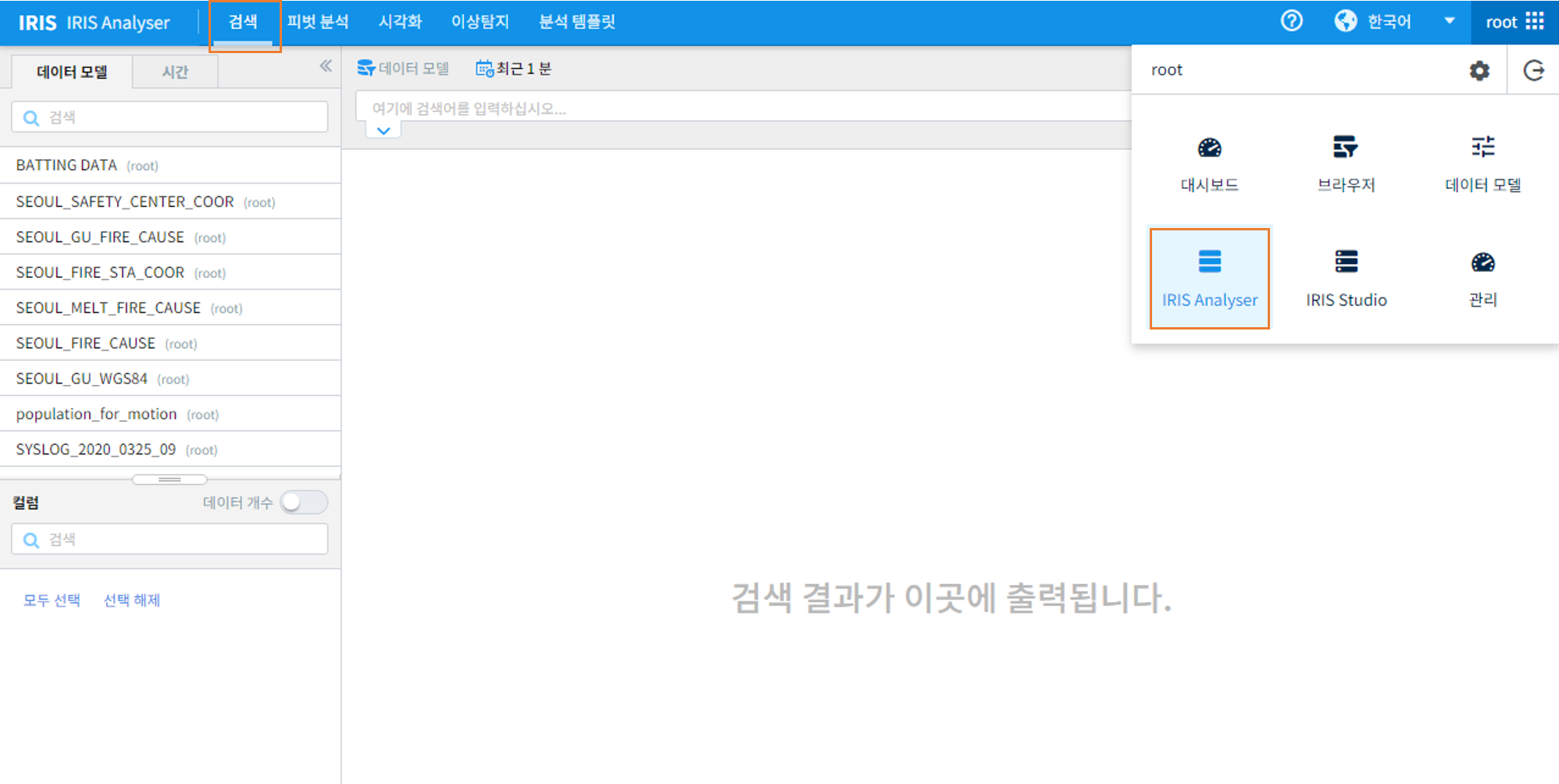Collapse the left sidebar panel
The height and width of the screenshot is (784, 1559).
tap(326, 66)
